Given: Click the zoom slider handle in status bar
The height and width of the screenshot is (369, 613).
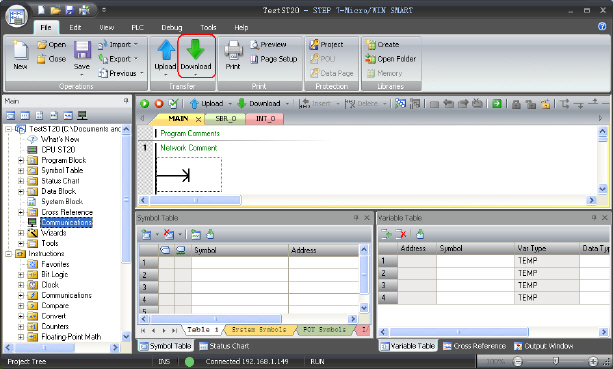Looking at the screenshot, I should tap(556, 362).
